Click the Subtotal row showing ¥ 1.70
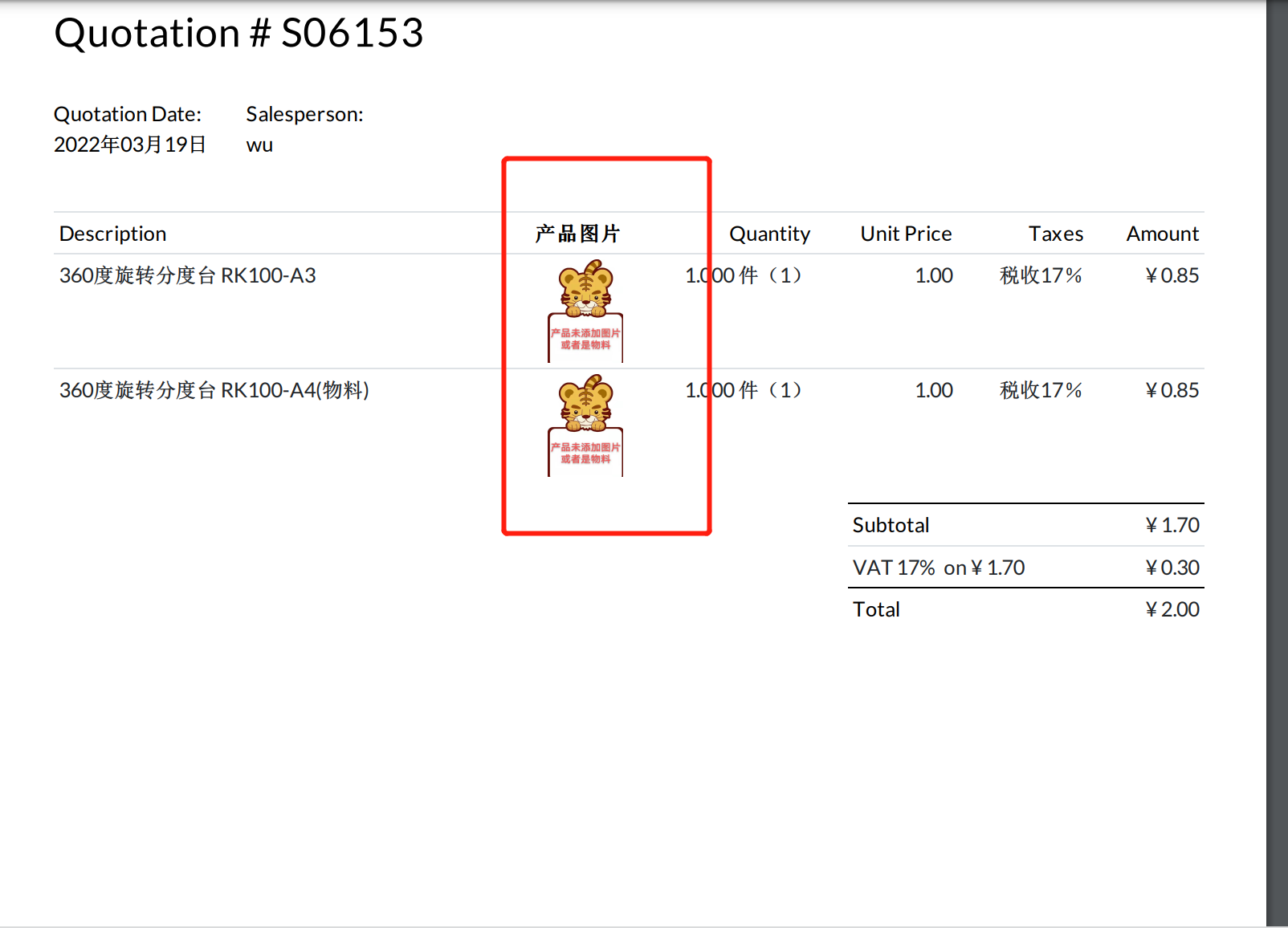 coord(891,524)
